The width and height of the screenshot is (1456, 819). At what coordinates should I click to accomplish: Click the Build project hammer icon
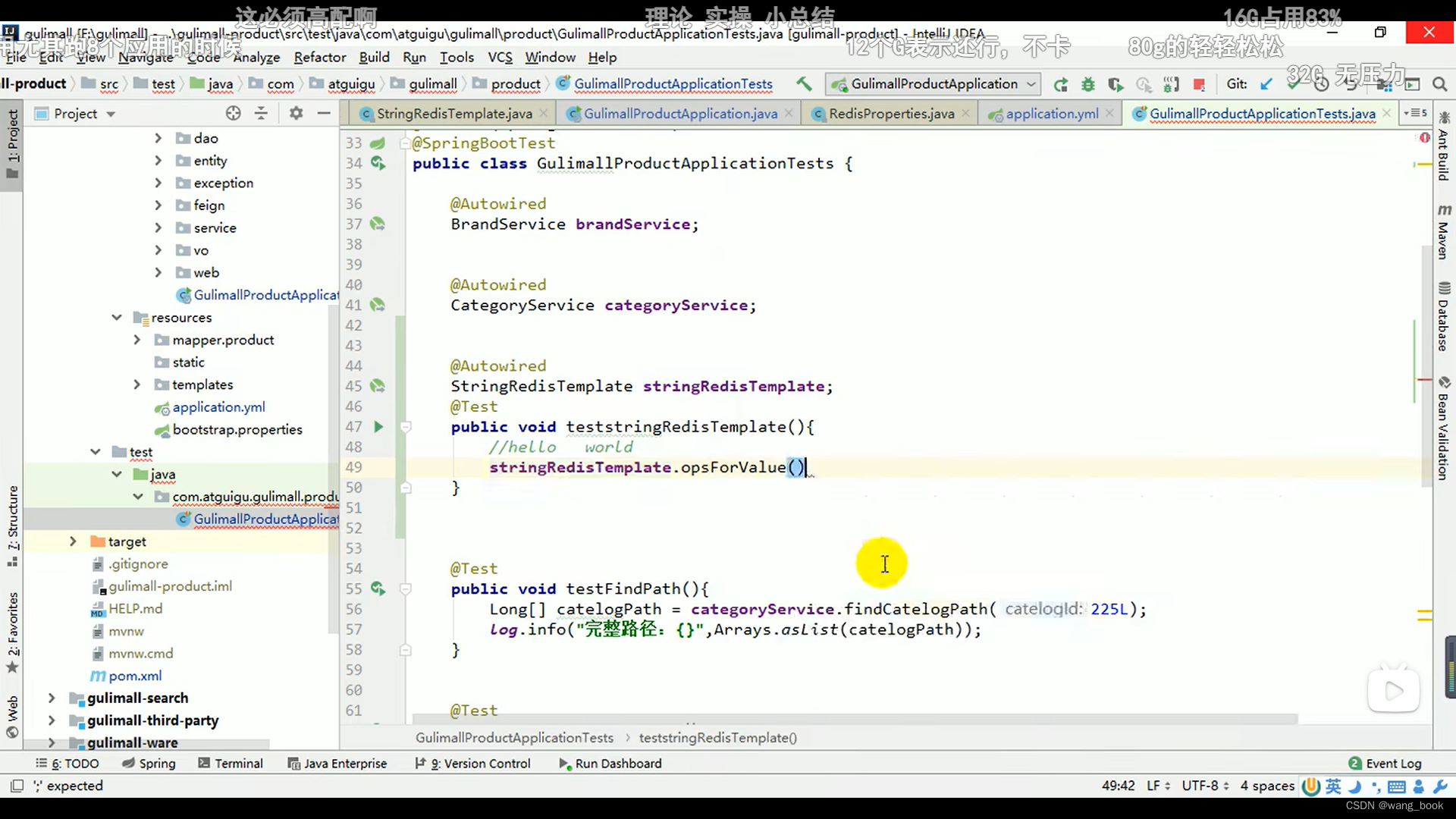click(x=804, y=83)
